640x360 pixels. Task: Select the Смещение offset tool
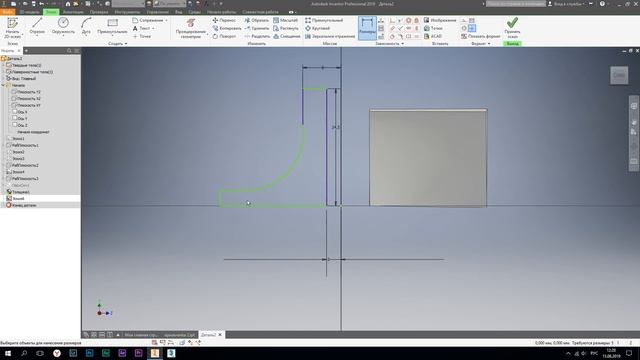click(x=287, y=36)
